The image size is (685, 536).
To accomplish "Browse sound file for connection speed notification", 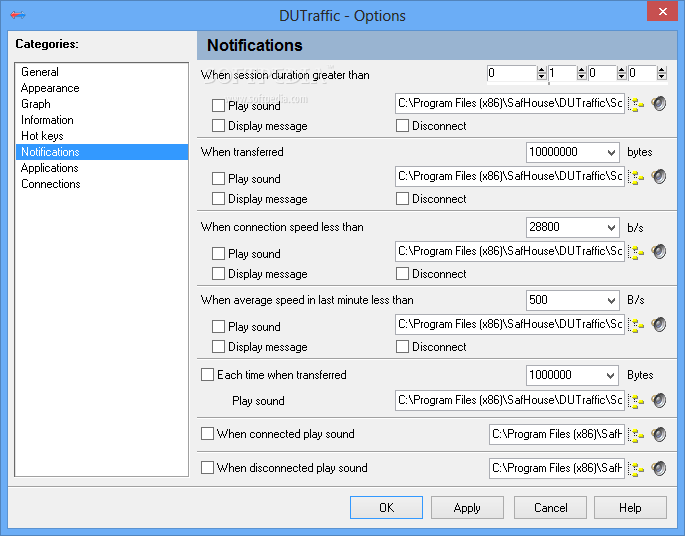I will 636,252.
